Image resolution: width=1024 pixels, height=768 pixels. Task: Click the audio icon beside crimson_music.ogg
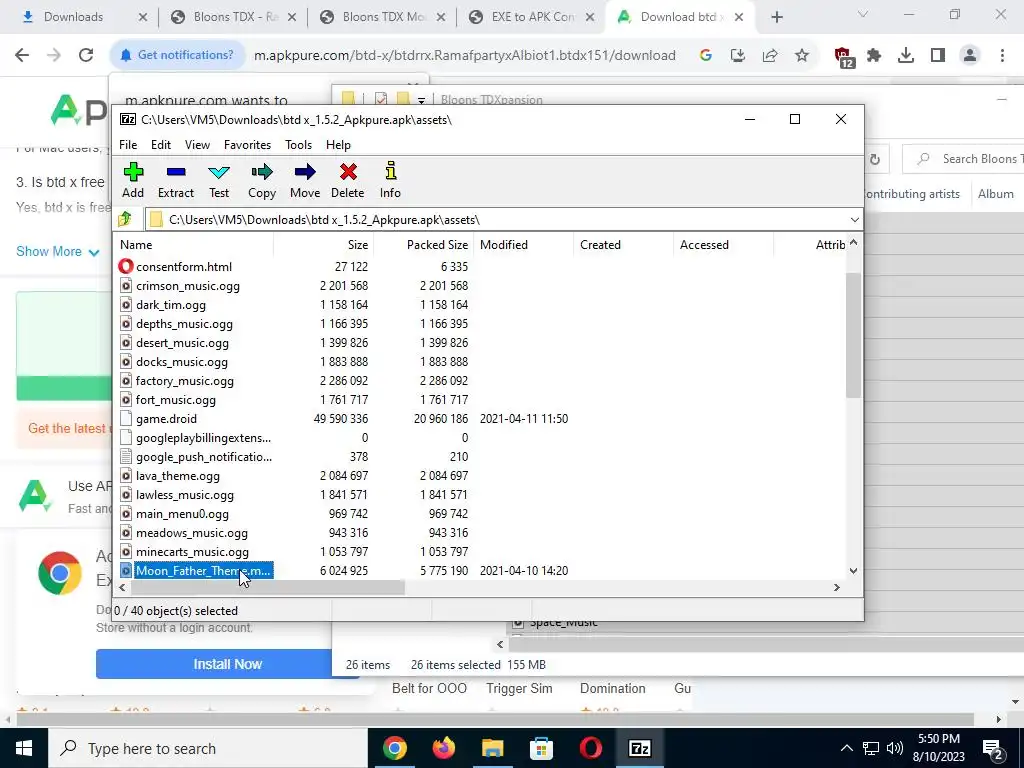[x=126, y=285]
